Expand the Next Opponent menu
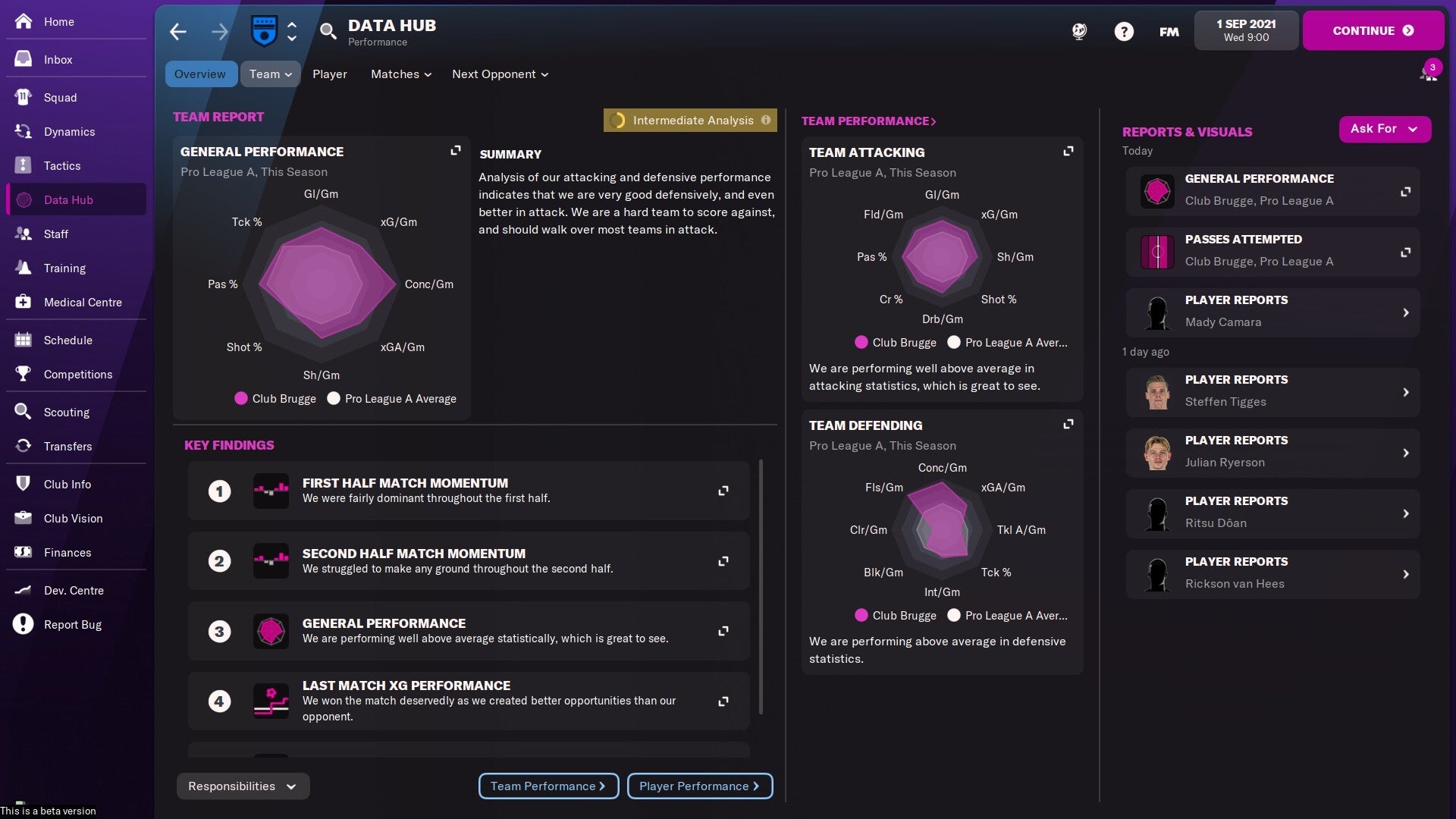The width and height of the screenshot is (1456, 819). (500, 74)
